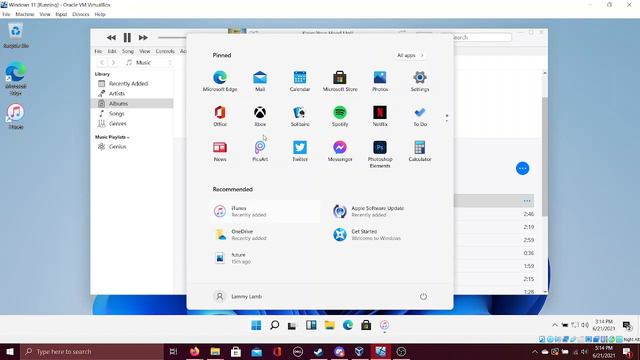Select Albums in iTunes sidebar
The image size is (640, 360).
(x=132, y=104)
